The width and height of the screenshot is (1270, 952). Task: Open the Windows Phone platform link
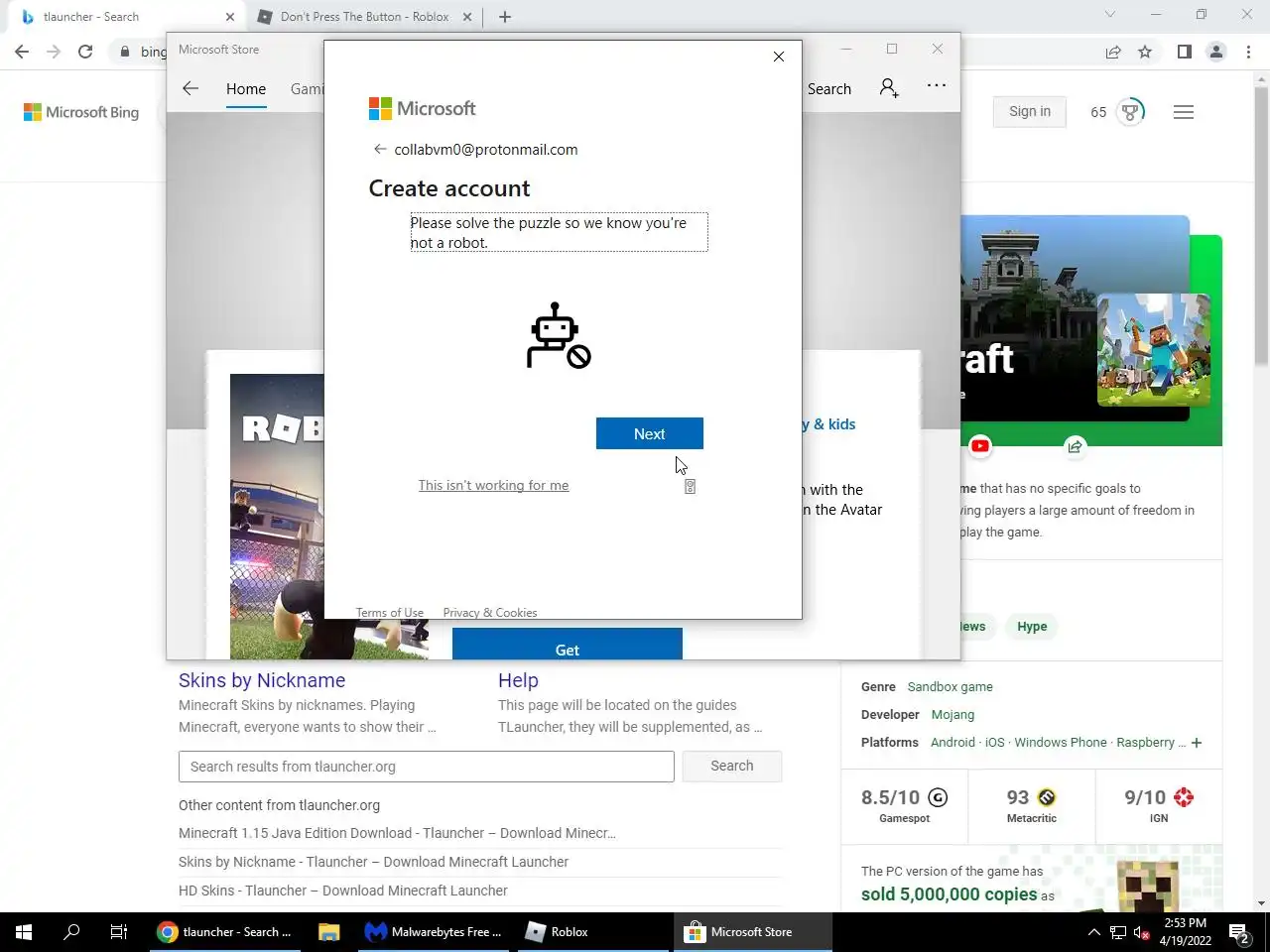(x=1061, y=742)
